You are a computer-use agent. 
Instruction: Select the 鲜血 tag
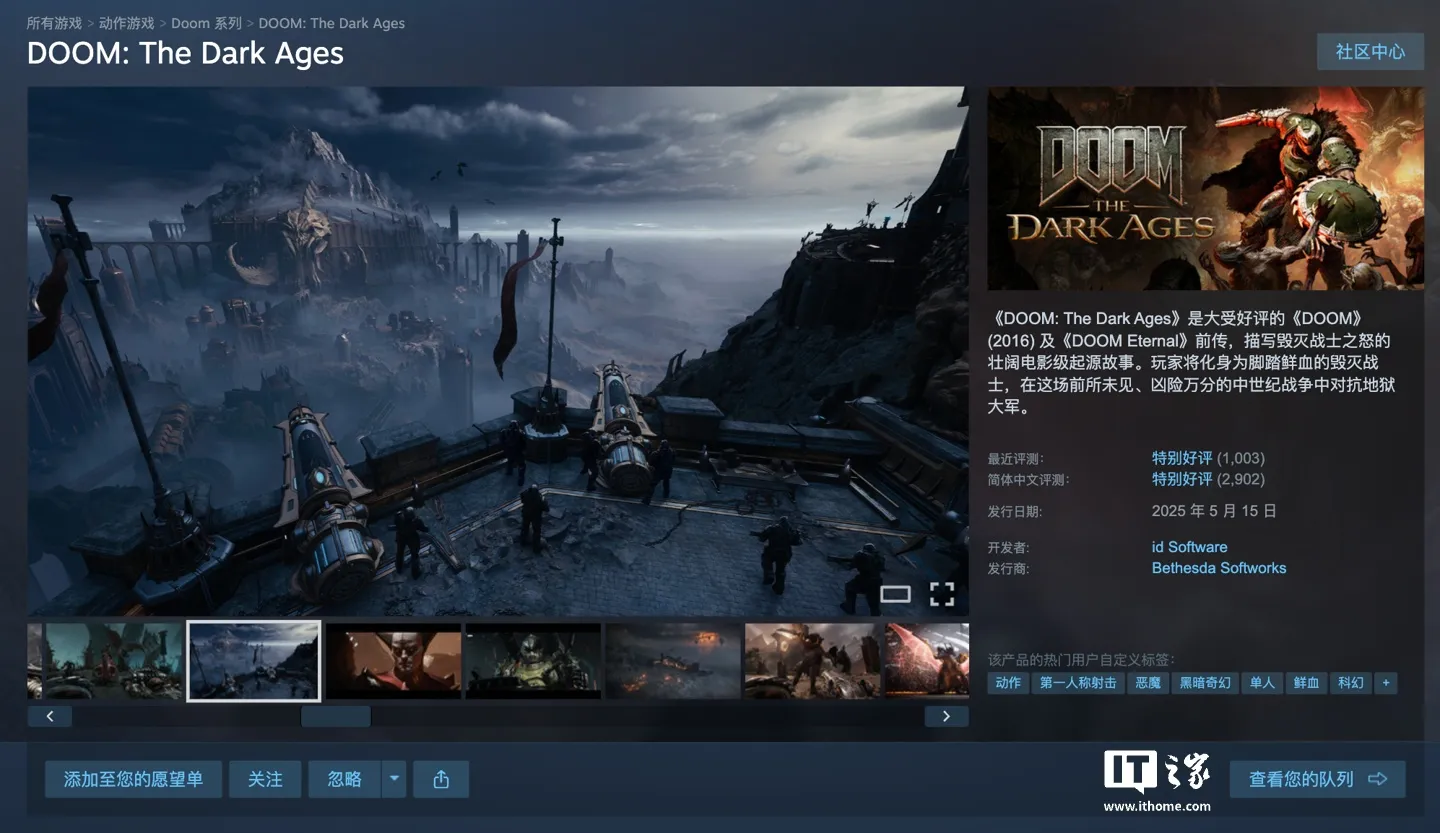pyautogui.click(x=1306, y=683)
